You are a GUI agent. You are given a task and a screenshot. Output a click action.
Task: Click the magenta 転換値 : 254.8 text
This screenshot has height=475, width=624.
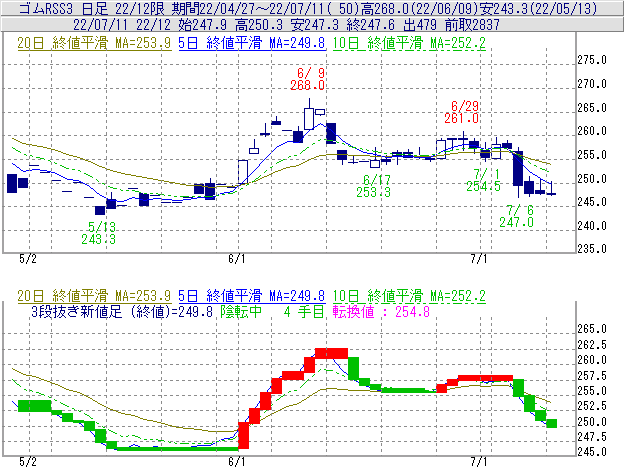pos(381,311)
